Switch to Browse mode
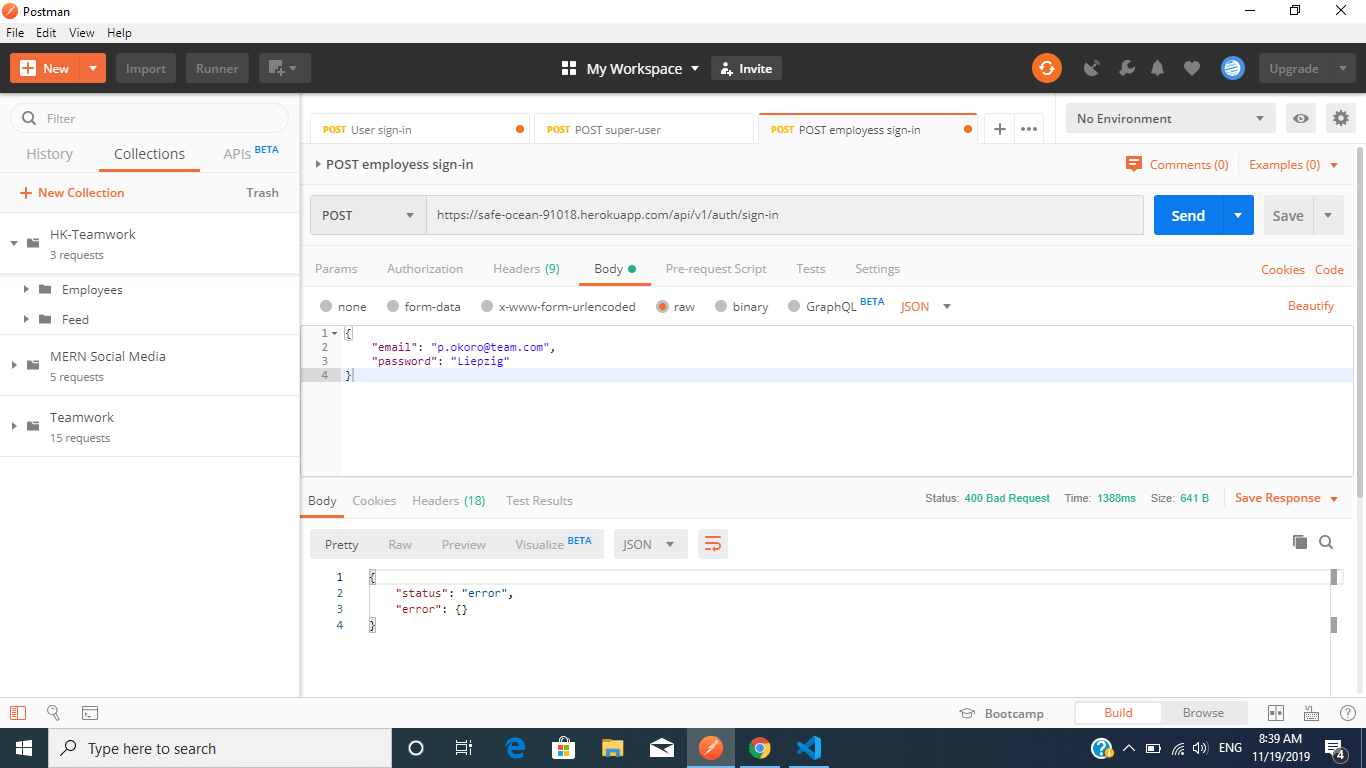 click(1203, 713)
